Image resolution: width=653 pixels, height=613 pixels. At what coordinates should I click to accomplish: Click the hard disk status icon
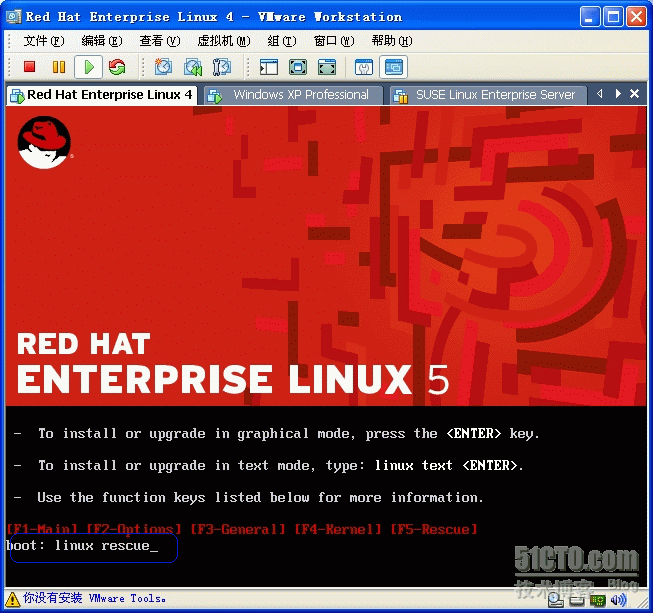(x=577, y=601)
